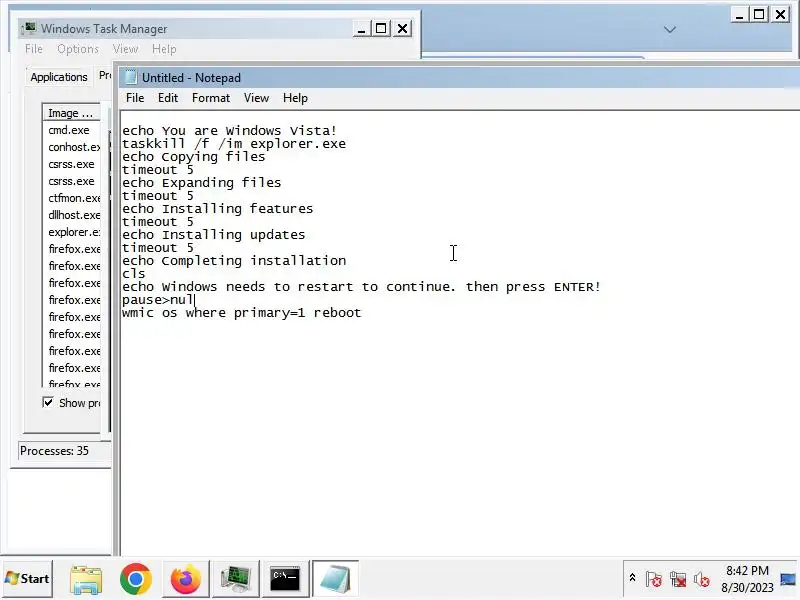This screenshot has height=600, width=800.
Task: Open File Explorer from the taskbar
Action: (86, 580)
